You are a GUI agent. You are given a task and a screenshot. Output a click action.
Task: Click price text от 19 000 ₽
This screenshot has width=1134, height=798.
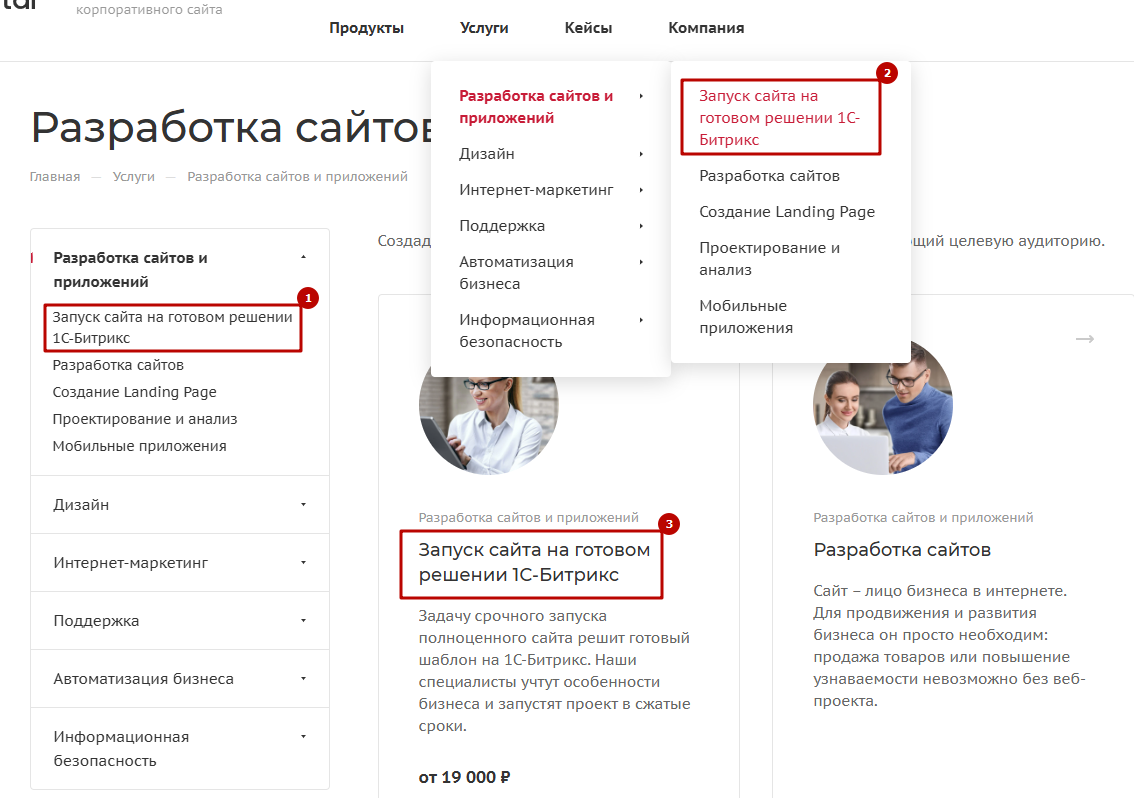(464, 777)
